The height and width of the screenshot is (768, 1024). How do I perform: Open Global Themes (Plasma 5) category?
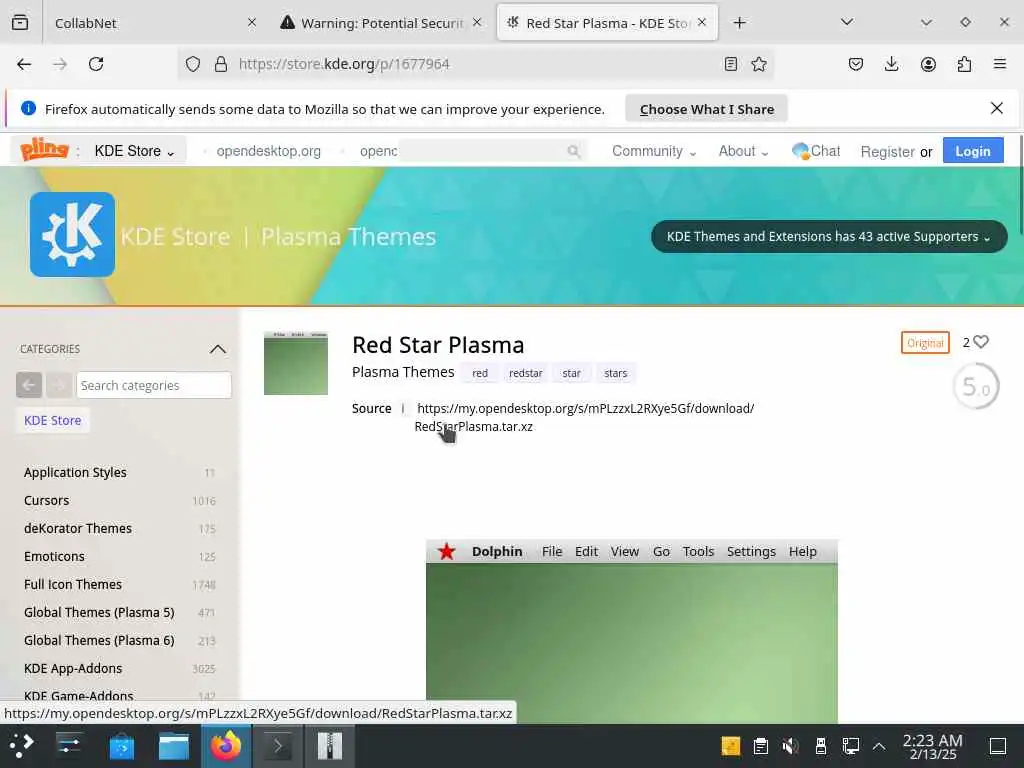(x=99, y=613)
